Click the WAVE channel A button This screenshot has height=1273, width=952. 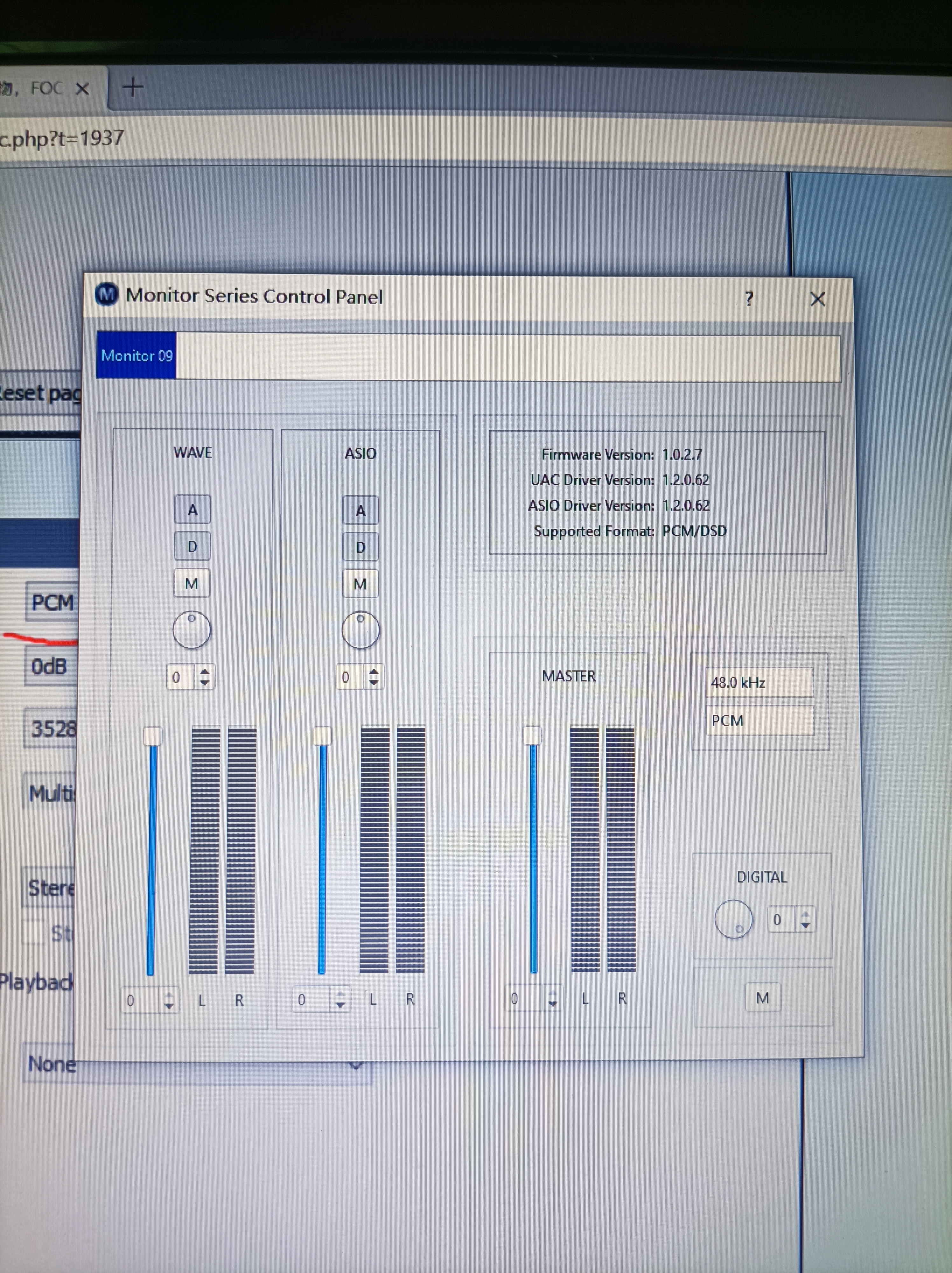click(192, 509)
